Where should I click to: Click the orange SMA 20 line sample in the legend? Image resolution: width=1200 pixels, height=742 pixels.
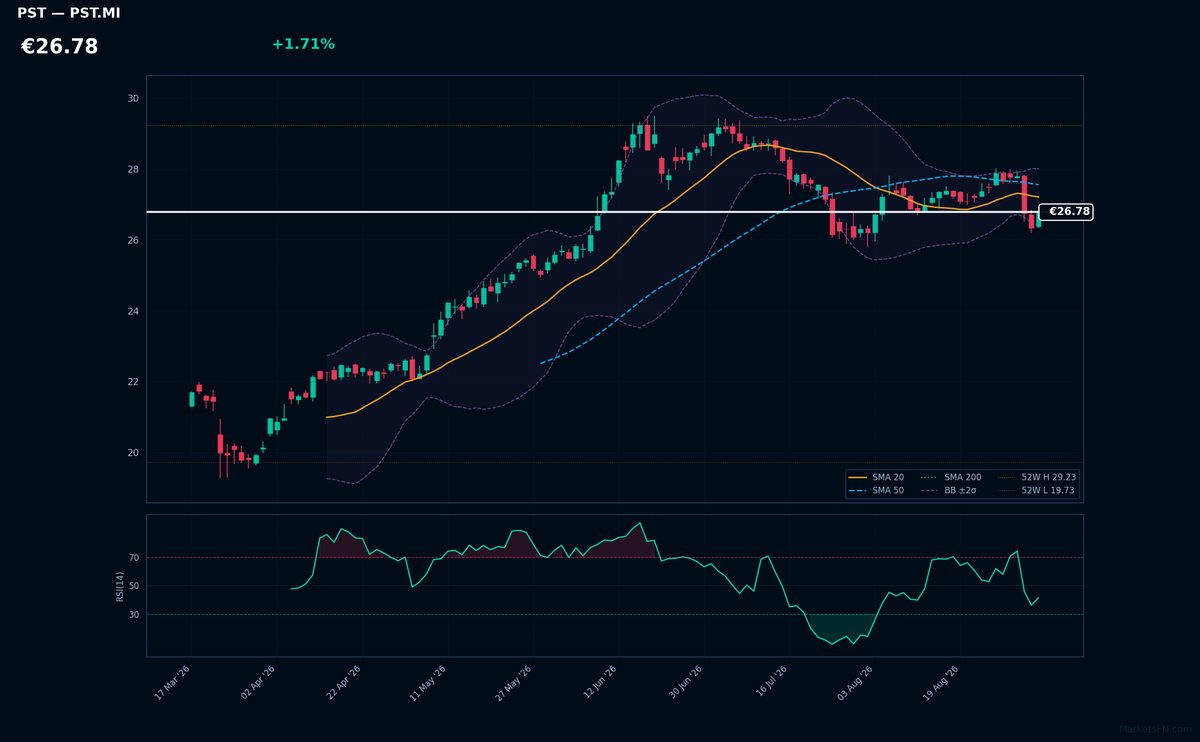click(858, 478)
